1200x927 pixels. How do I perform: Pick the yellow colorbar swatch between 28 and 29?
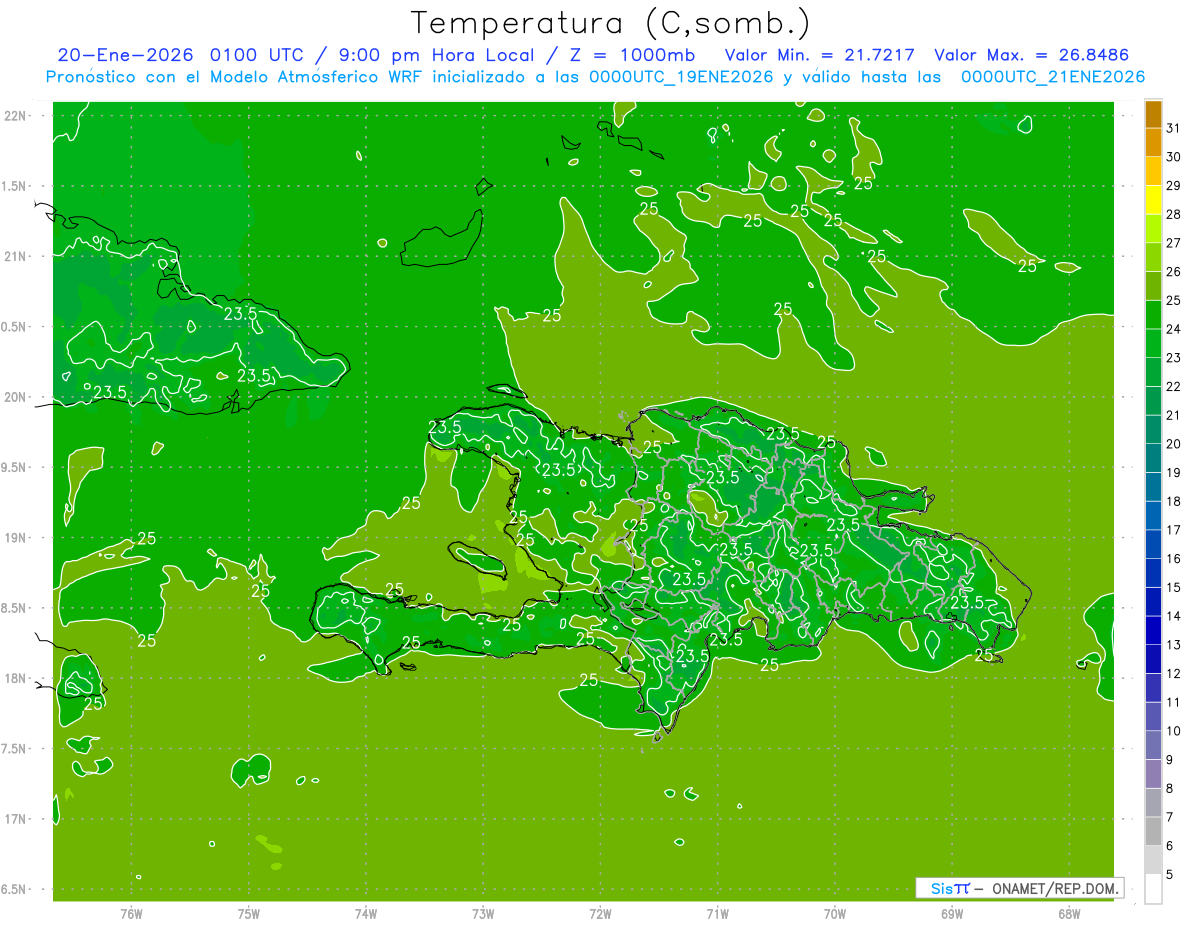pos(1153,200)
